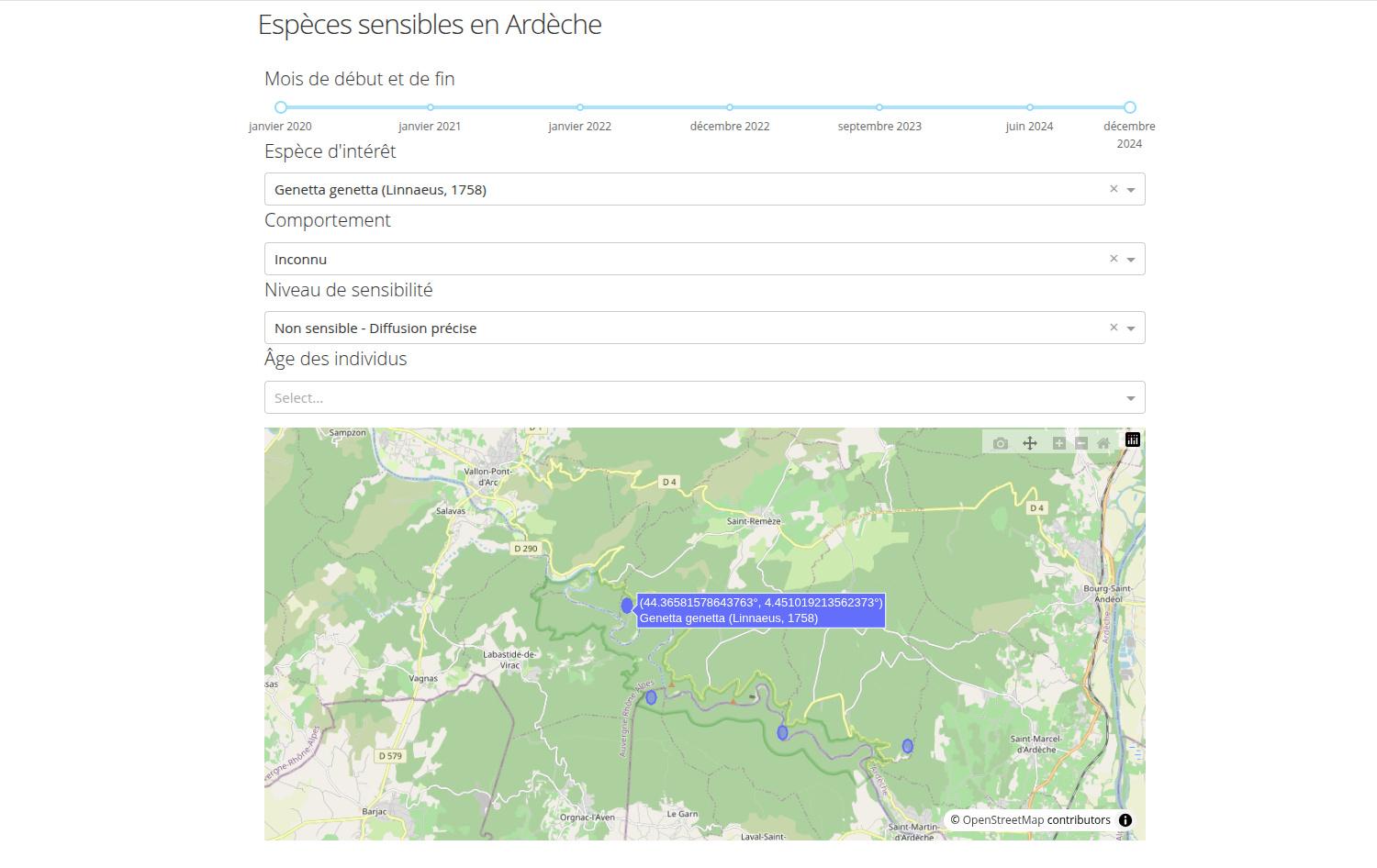Zoom out using the minus icon

(x=1080, y=441)
